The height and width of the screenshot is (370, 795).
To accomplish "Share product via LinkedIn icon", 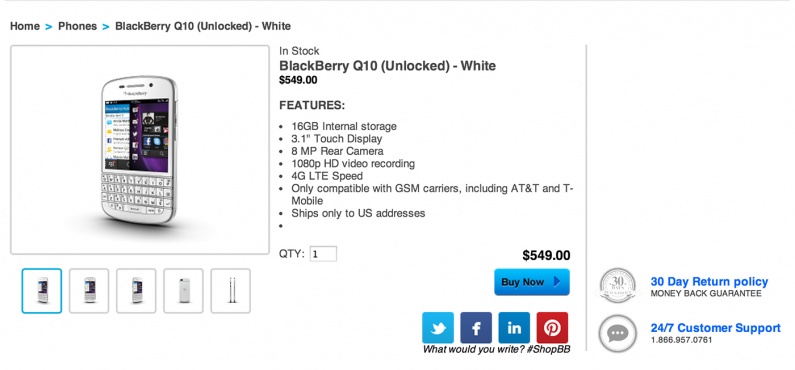I will [514, 328].
